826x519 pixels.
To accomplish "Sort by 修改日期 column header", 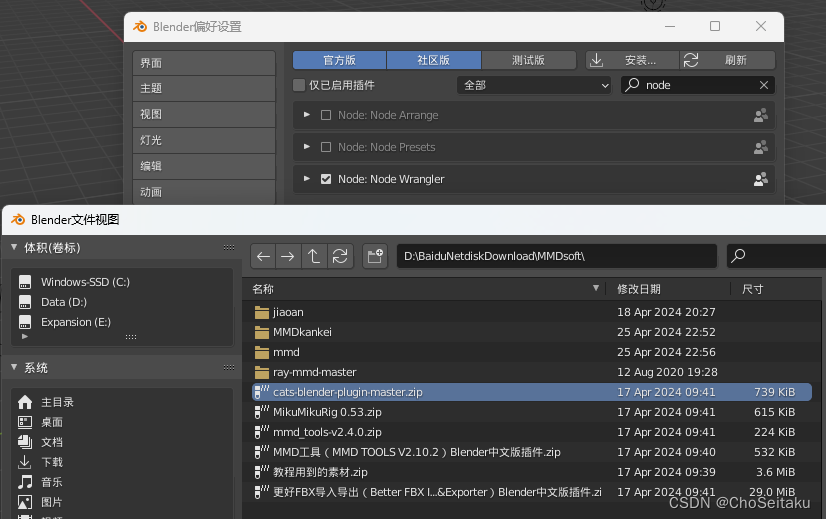I will click(x=639, y=289).
